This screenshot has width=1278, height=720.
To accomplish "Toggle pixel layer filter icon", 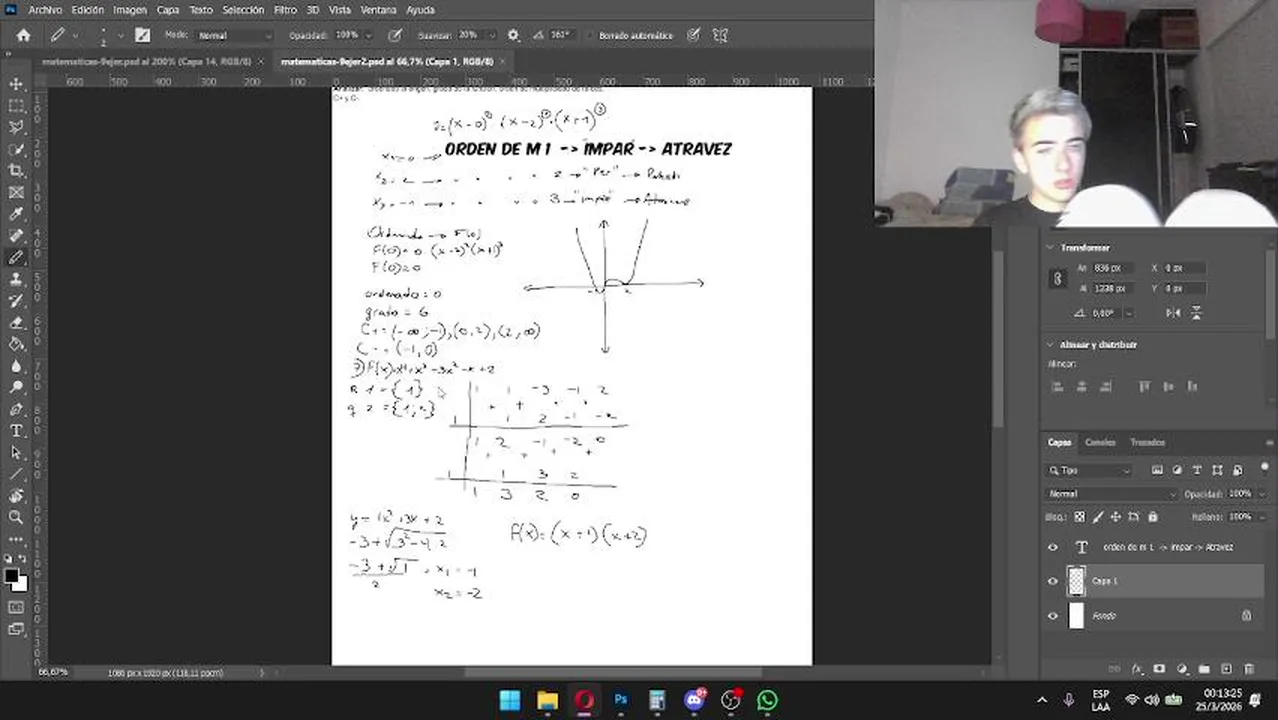I will click(1157, 470).
